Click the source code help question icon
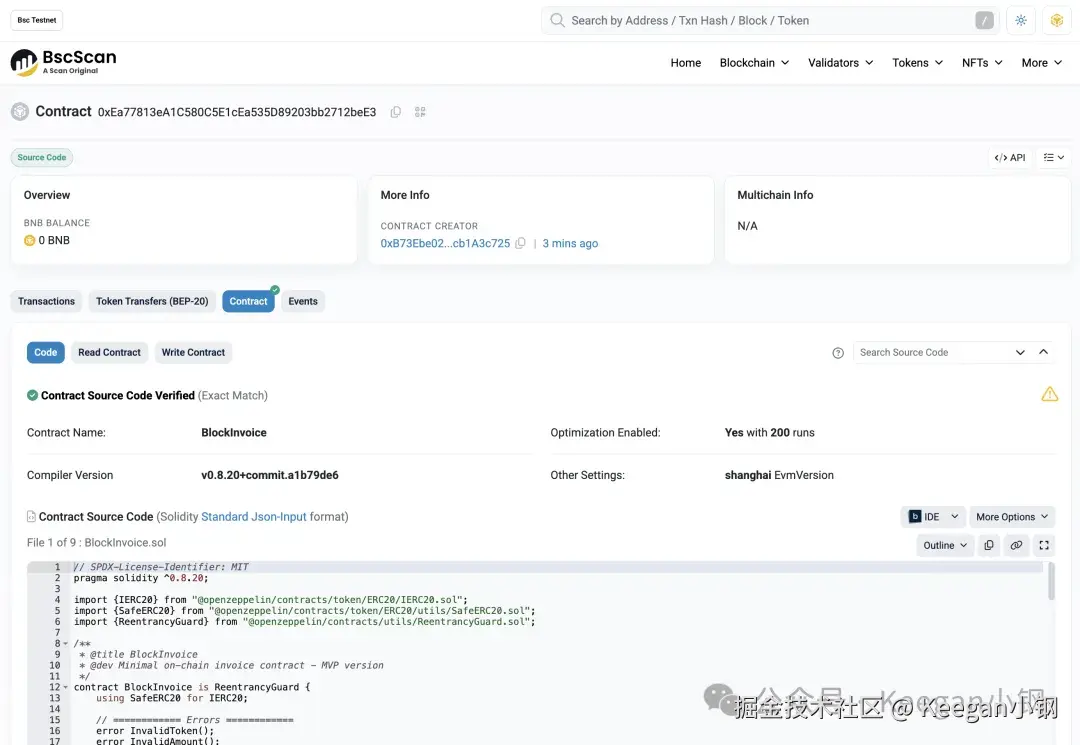The height and width of the screenshot is (745, 1080). [838, 353]
